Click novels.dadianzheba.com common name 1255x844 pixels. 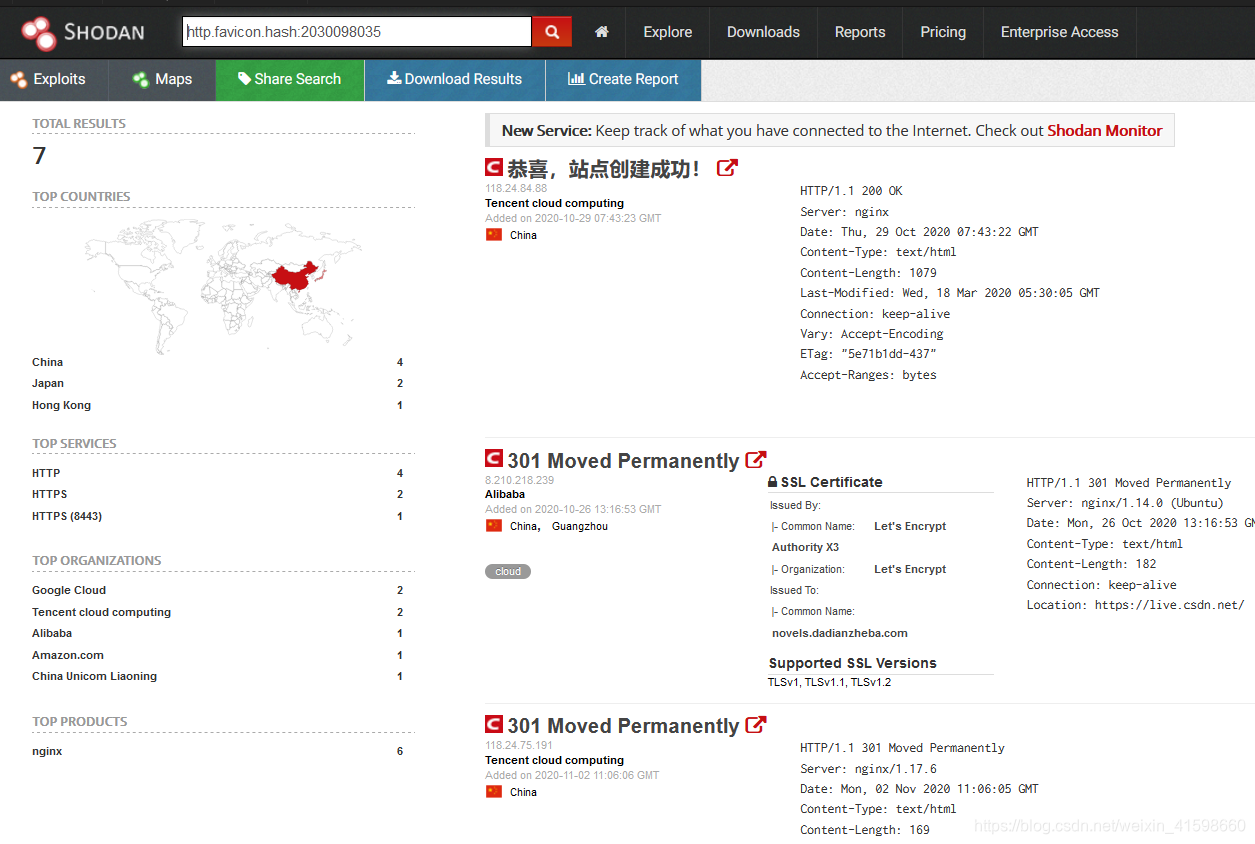[840, 633]
